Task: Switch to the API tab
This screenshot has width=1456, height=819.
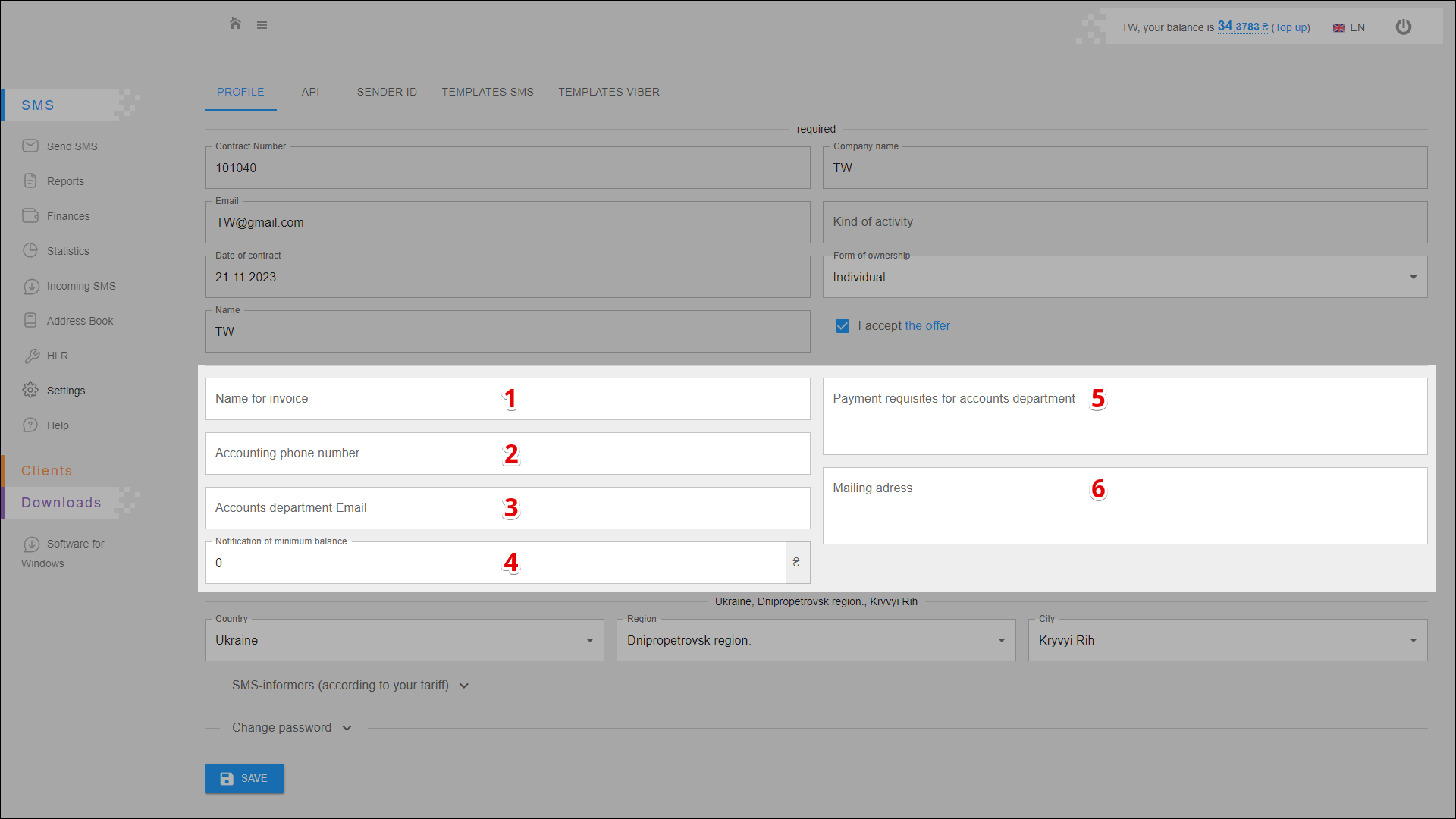Action: [x=310, y=92]
